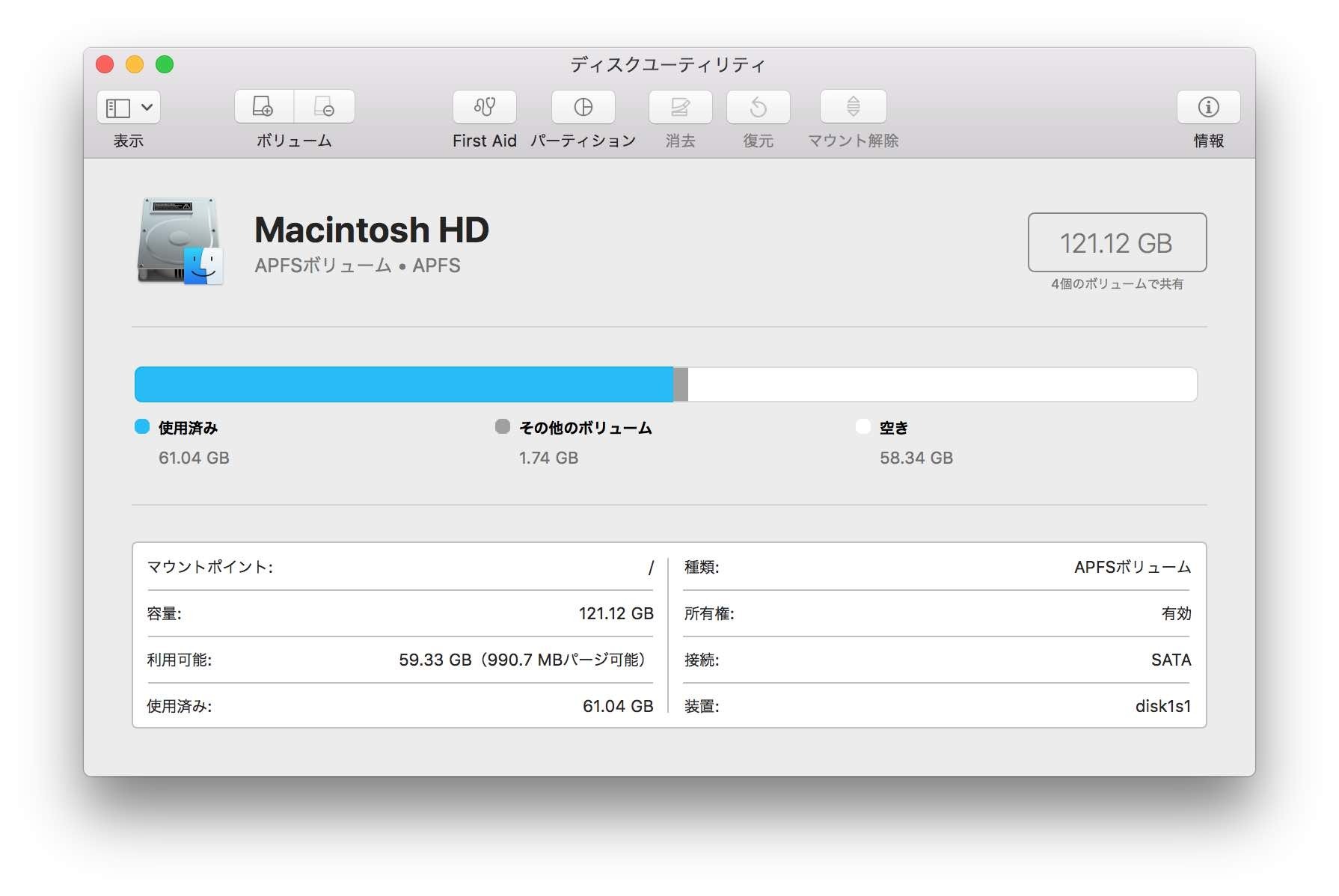Delete the APFS volume with the minus icon
Screen dimensions: 1339x896
pyautogui.click(x=325, y=107)
